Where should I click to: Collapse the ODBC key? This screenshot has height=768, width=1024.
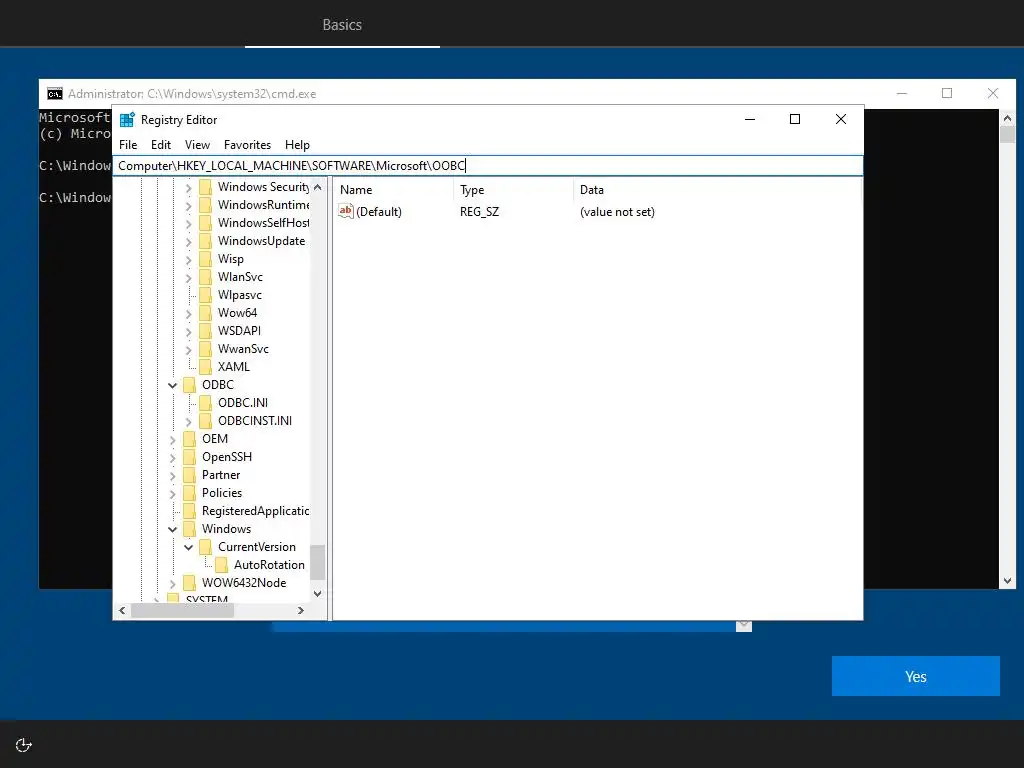(172, 385)
